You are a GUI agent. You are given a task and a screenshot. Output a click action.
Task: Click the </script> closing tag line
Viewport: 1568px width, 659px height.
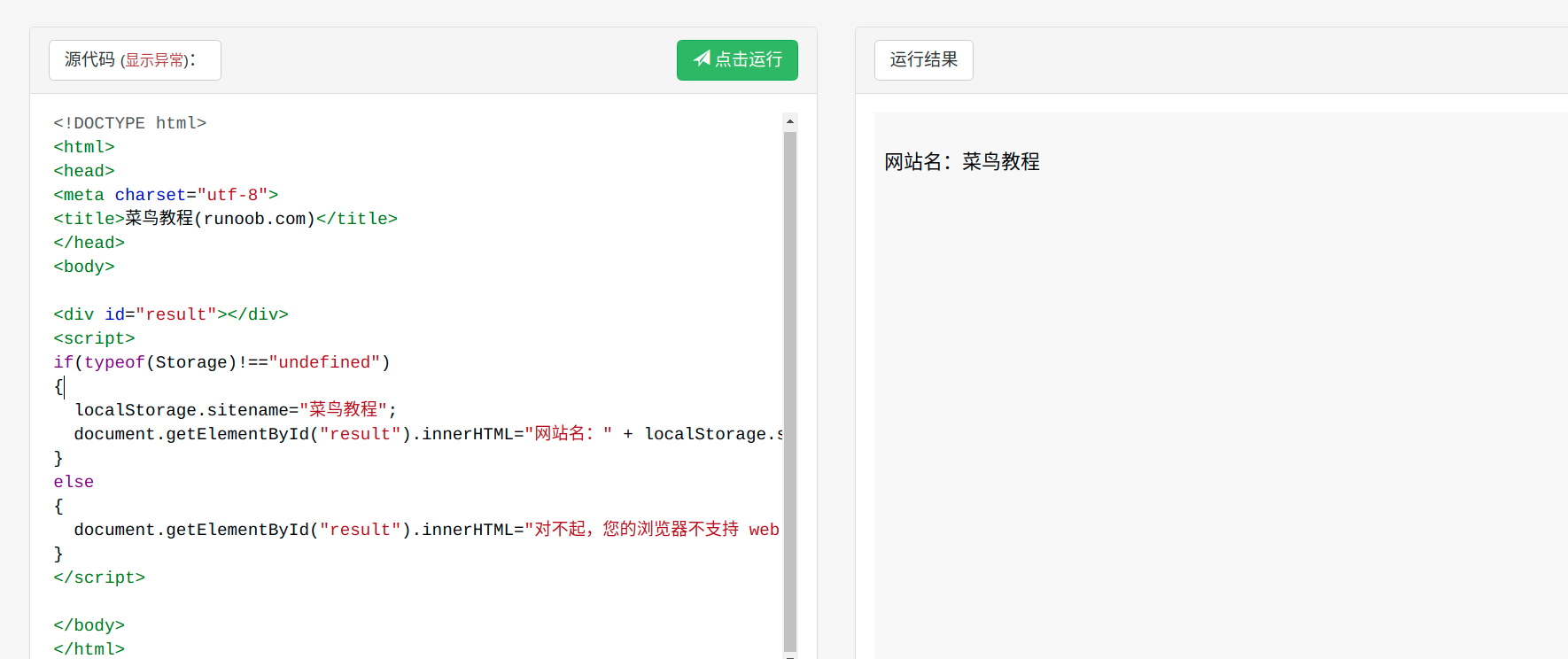click(x=99, y=578)
